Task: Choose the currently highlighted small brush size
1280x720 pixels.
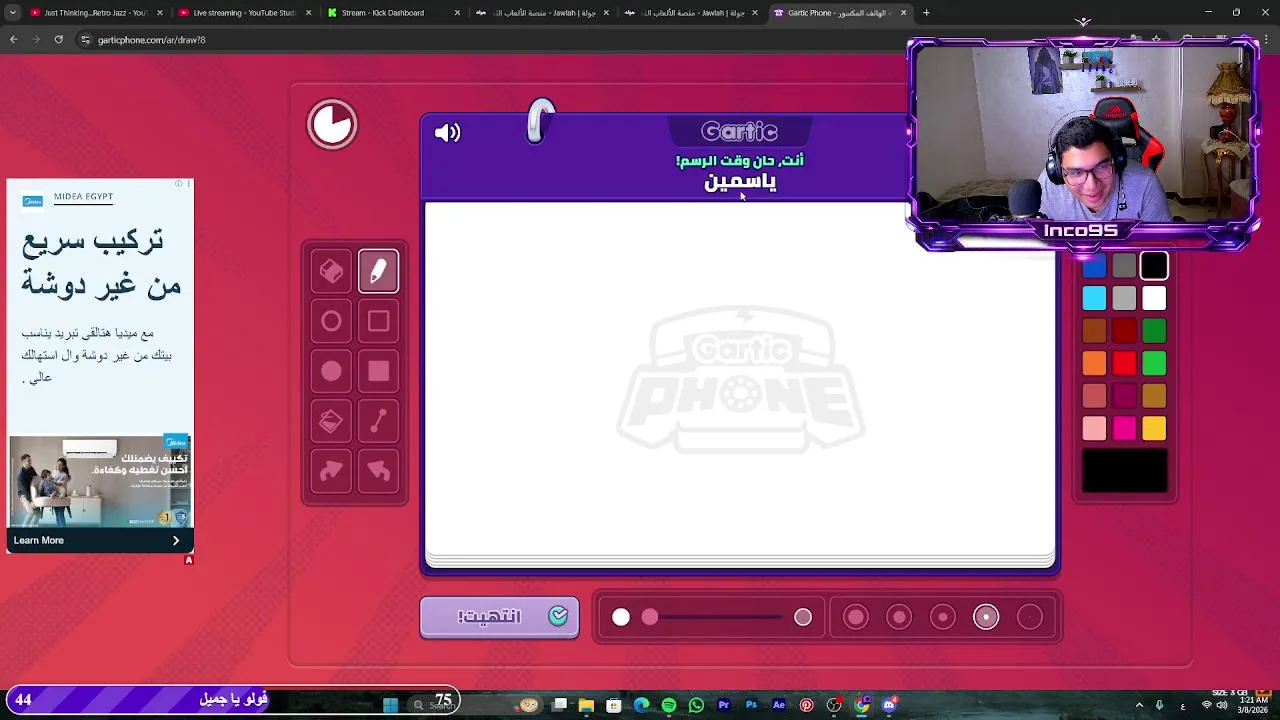Action: click(986, 618)
